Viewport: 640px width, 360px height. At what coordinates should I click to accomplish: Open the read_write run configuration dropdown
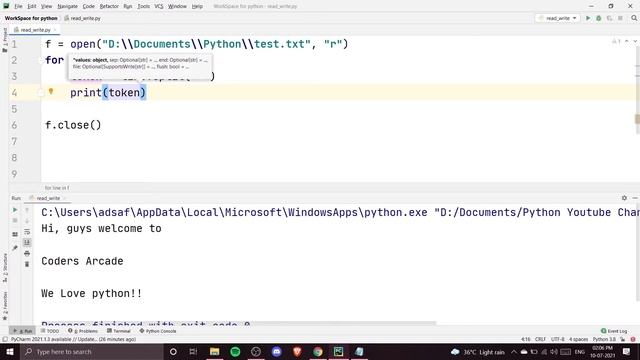point(558,18)
